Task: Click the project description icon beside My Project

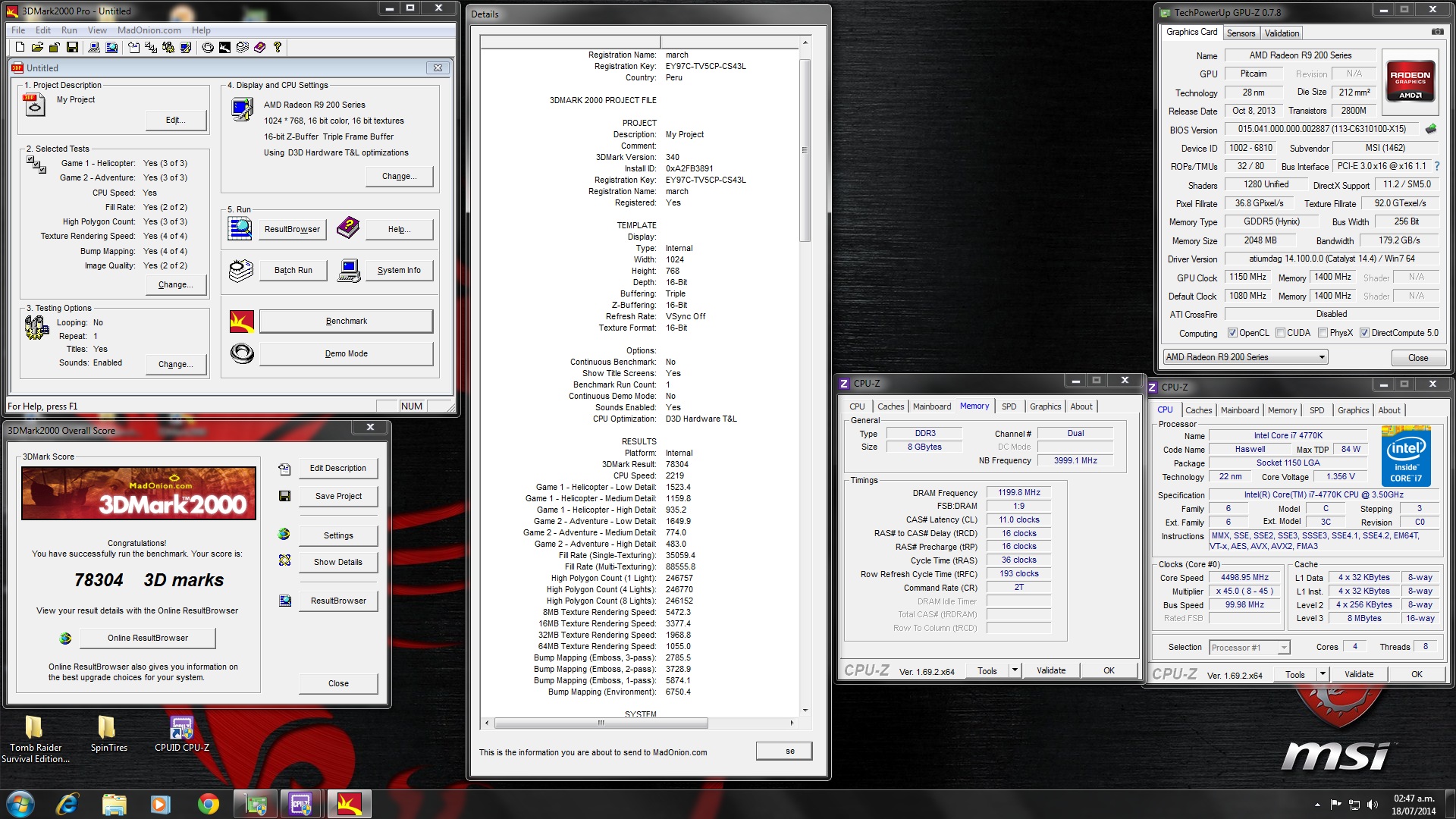Action: point(34,105)
